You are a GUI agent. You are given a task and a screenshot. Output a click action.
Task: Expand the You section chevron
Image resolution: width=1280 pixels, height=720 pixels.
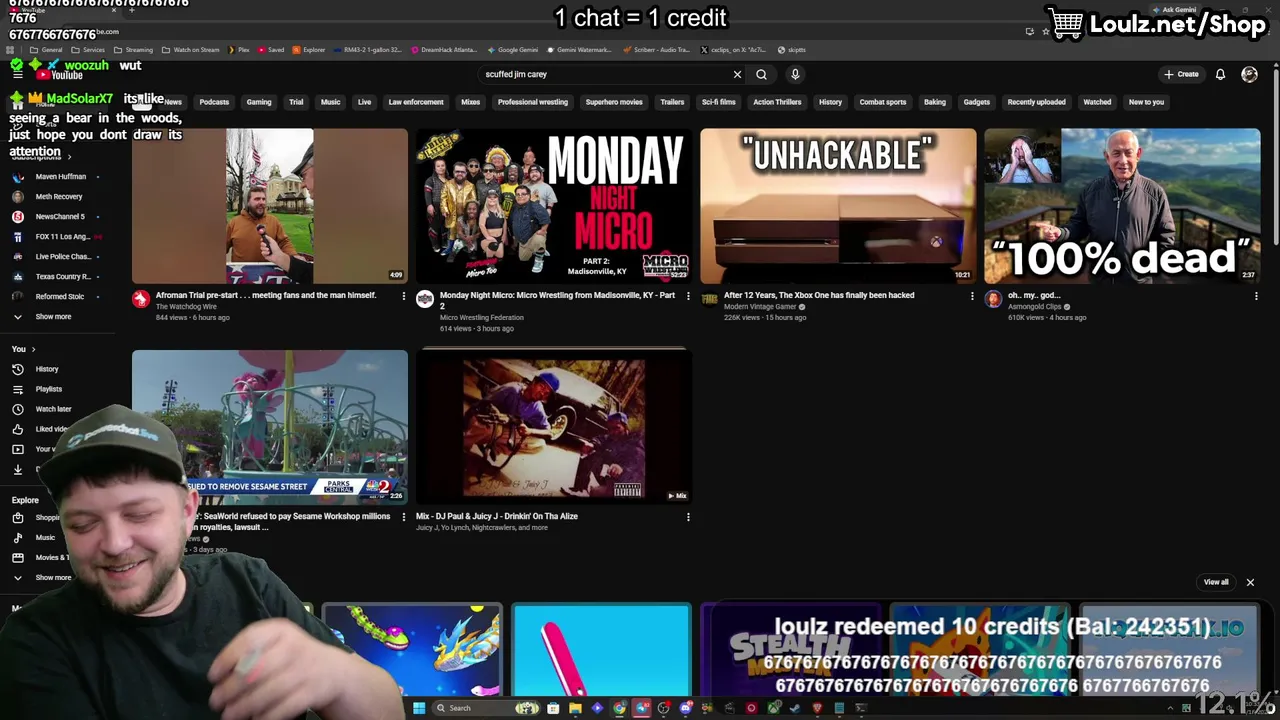33,349
